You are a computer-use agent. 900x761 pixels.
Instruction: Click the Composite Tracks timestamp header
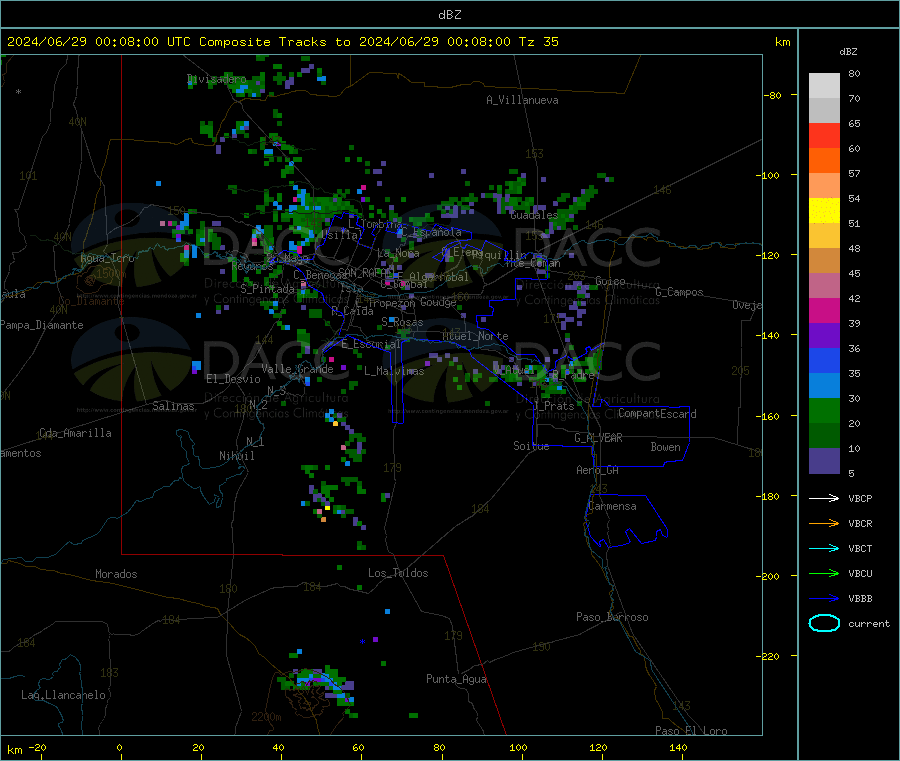pyautogui.click(x=283, y=42)
